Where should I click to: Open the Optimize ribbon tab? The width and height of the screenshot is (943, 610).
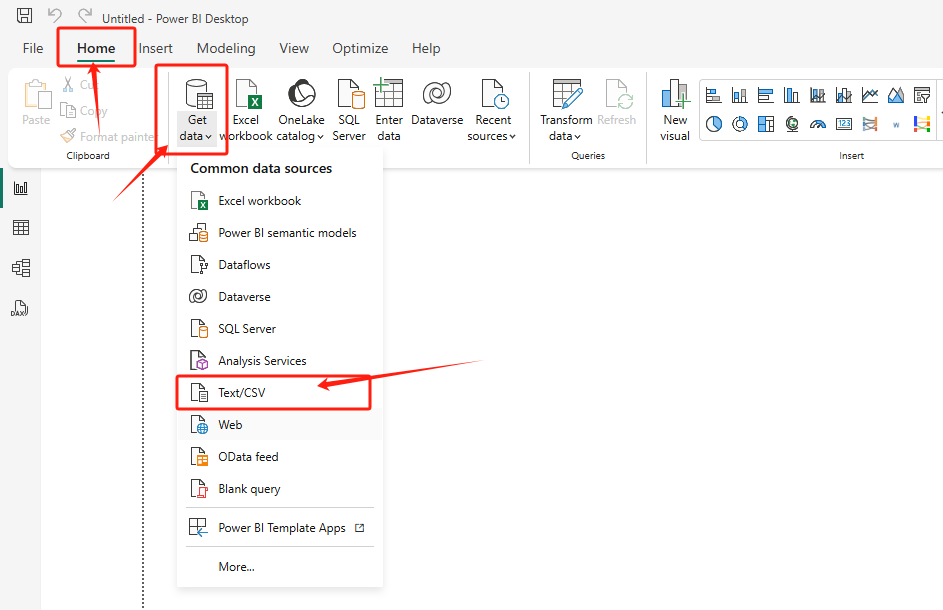coord(360,48)
